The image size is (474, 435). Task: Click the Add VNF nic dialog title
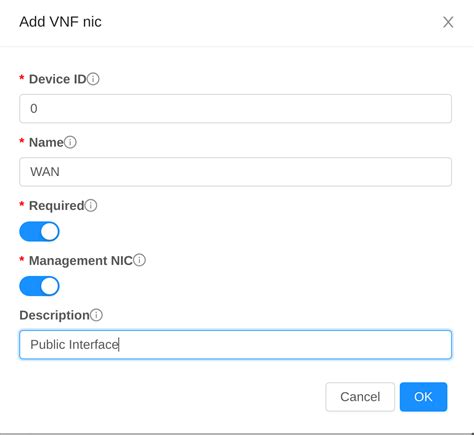[x=60, y=22]
